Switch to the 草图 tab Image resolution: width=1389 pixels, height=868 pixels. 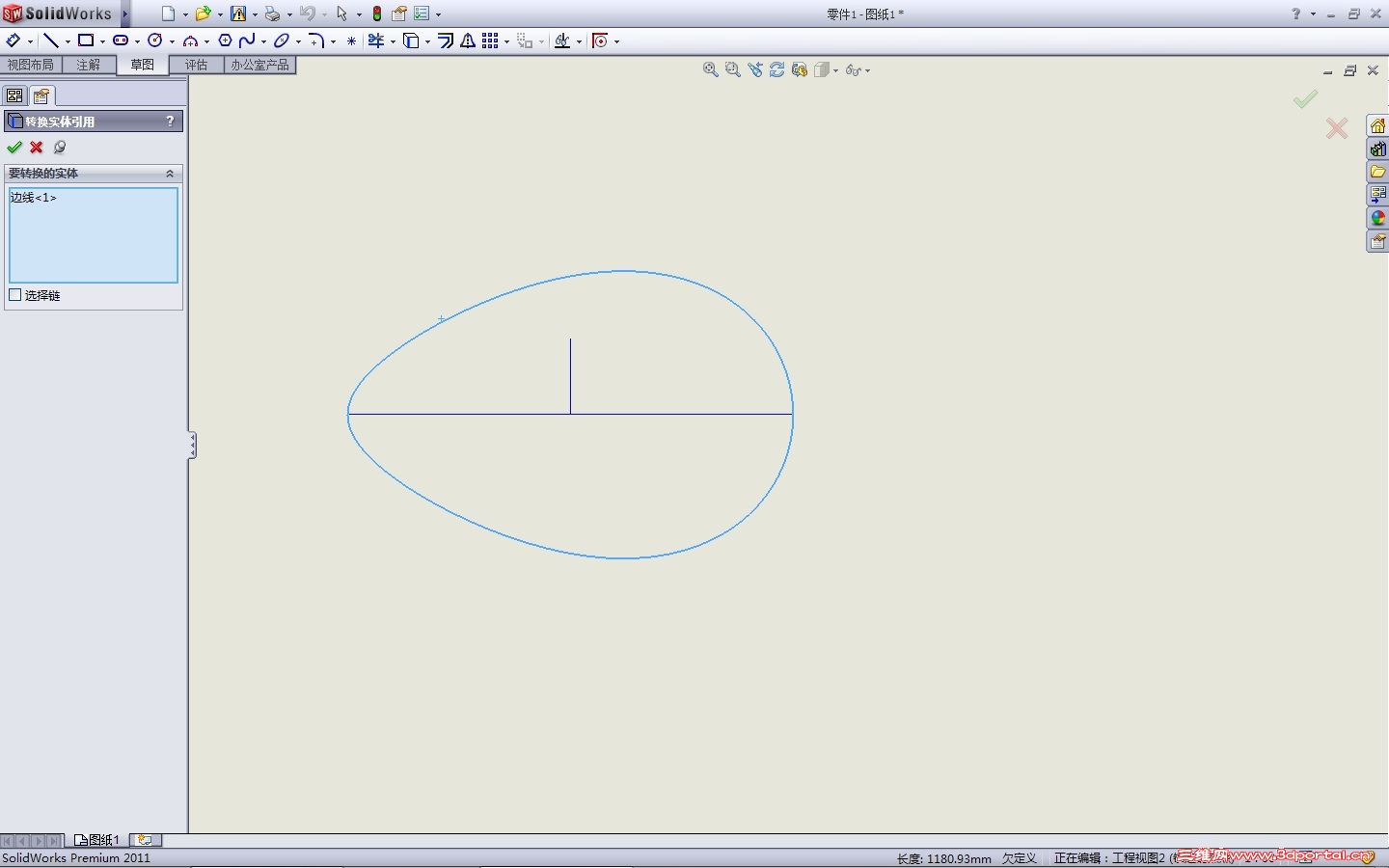tap(143, 65)
